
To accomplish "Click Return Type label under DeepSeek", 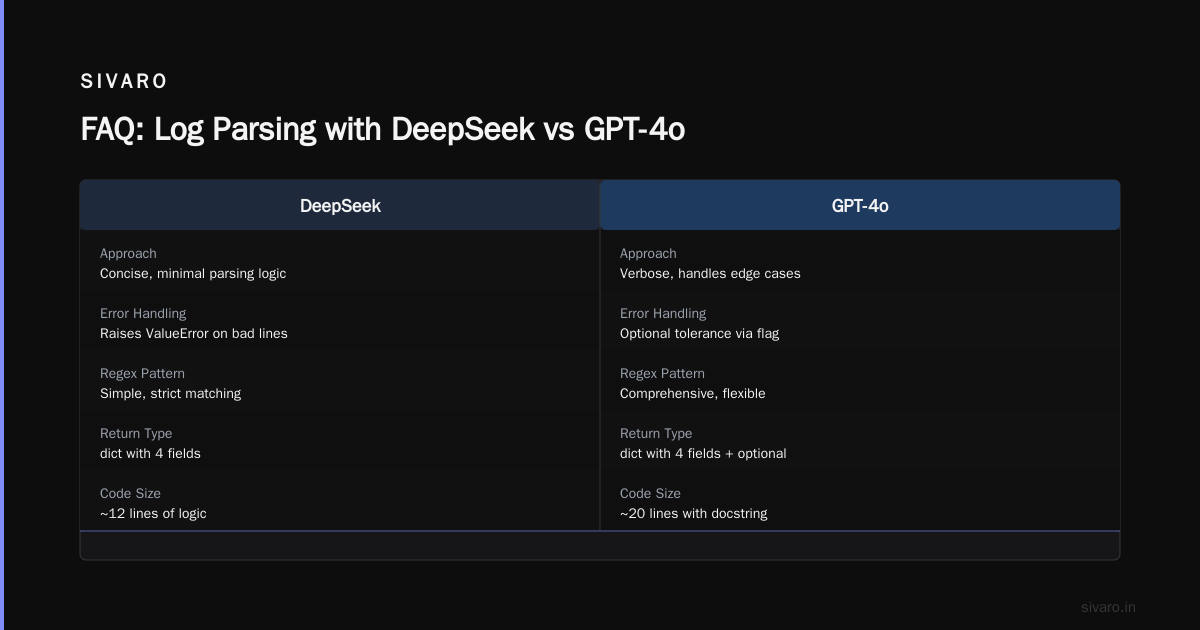I will (x=136, y=433).
